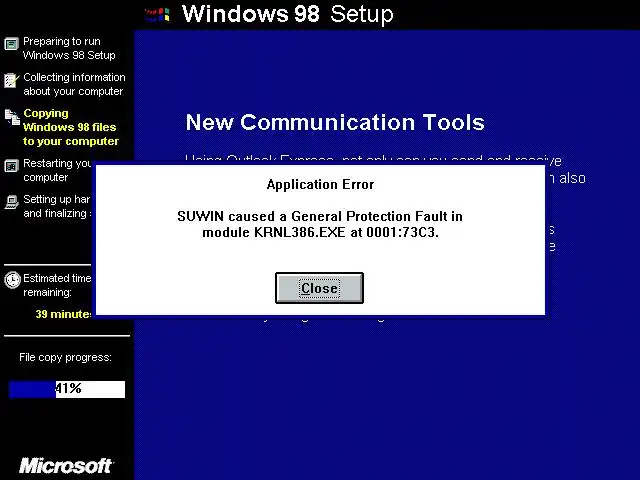Click the Copying Windows 98 files step icon

pos(12,117)
